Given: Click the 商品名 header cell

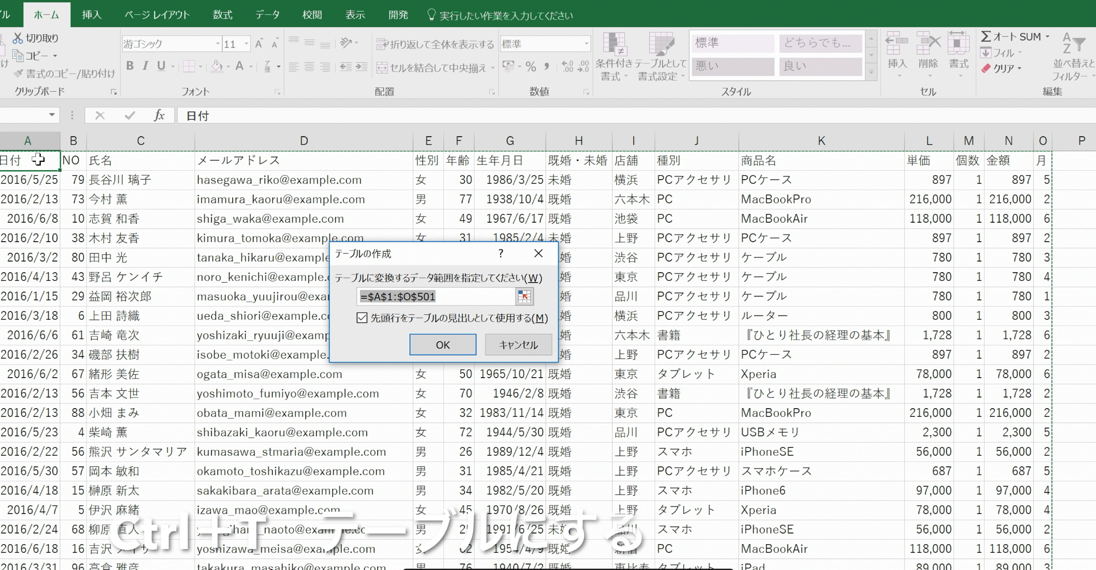Looking at the screenshot, I should (x=821, y=160).
